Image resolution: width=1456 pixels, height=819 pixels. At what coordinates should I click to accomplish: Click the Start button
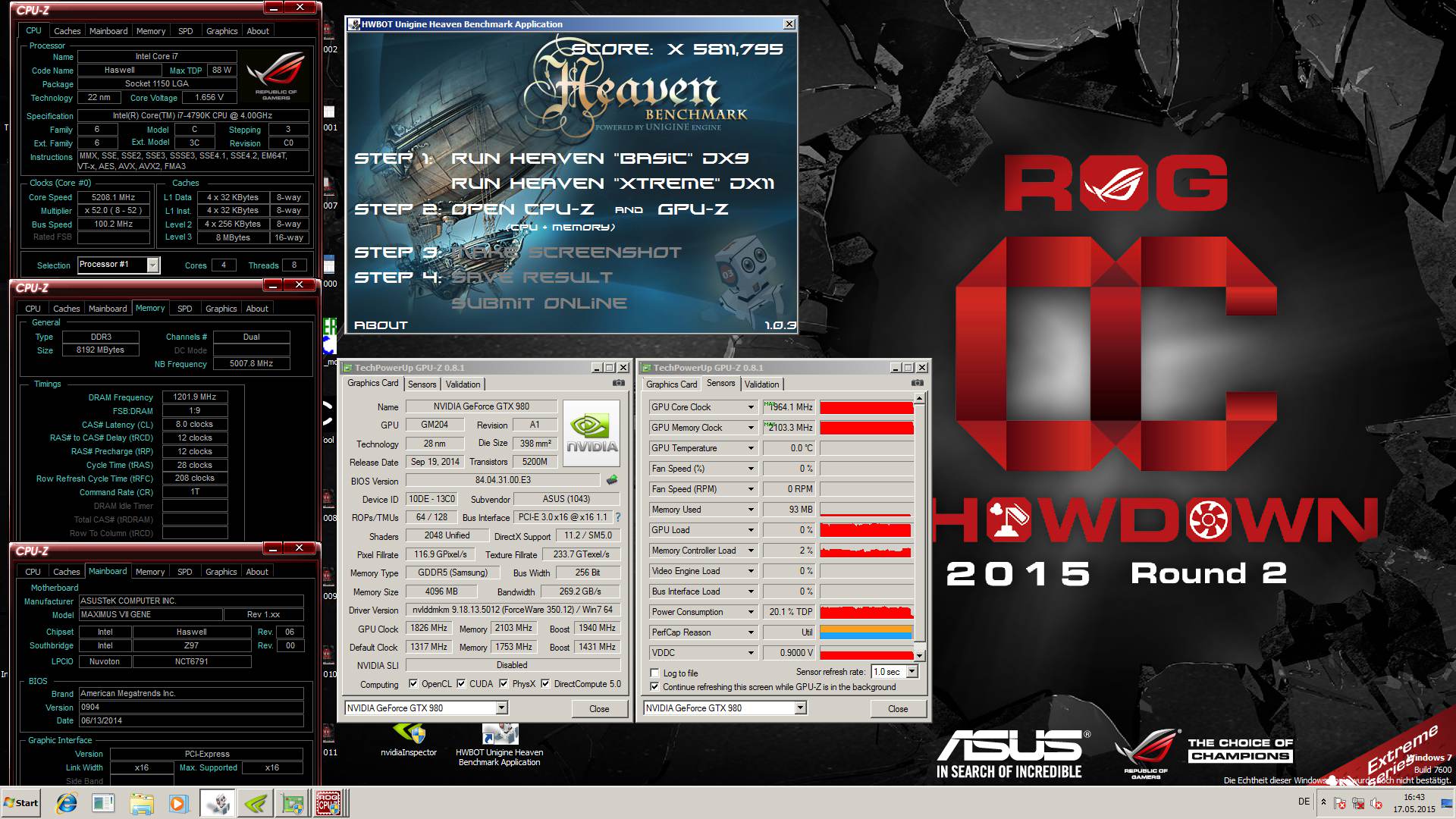click(21, 802)
